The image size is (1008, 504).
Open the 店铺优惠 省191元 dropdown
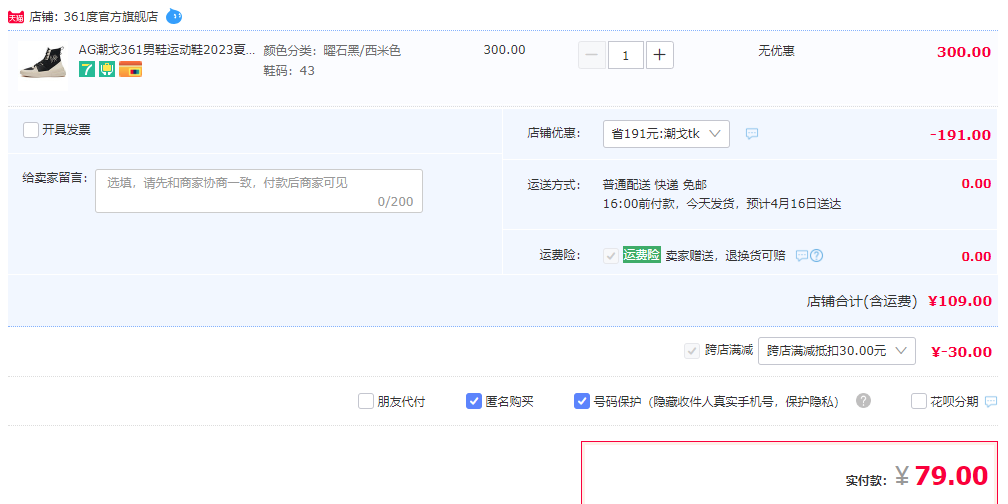666,134
